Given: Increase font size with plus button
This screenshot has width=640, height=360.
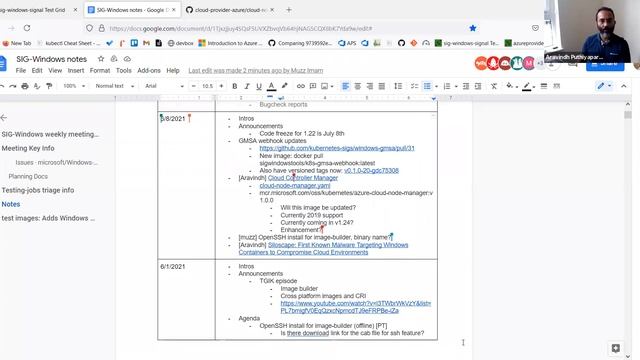Looking at the screenshot, I should click(221, 86).
